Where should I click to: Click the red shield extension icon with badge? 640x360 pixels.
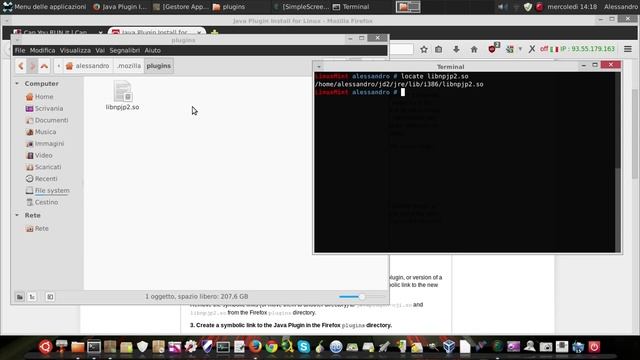click(x=493, y=49)
